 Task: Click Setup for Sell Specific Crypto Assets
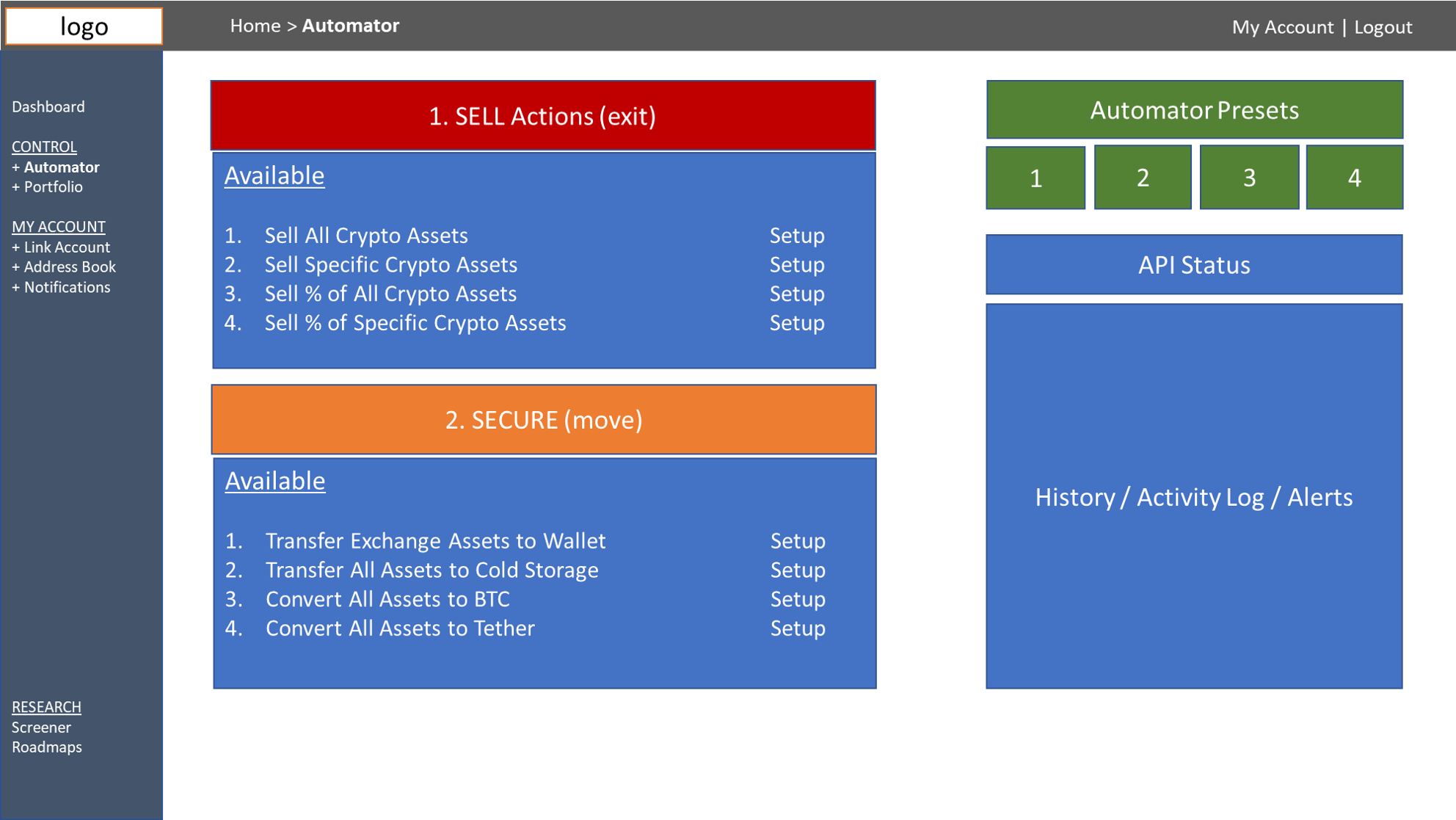click(x=797, y=265)
